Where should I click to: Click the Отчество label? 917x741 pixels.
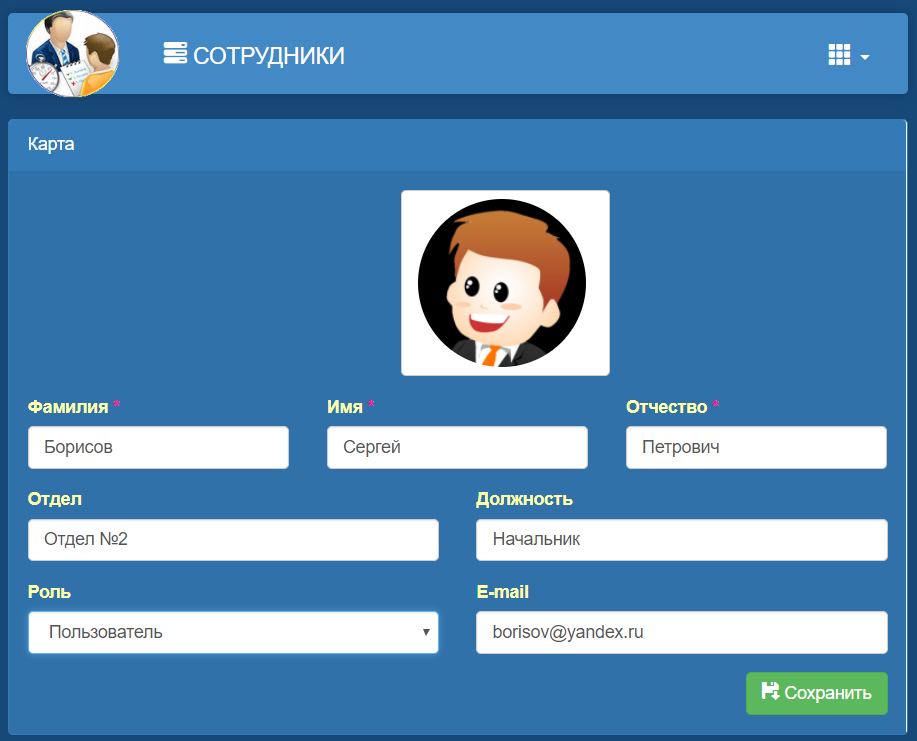click(667, 406)
